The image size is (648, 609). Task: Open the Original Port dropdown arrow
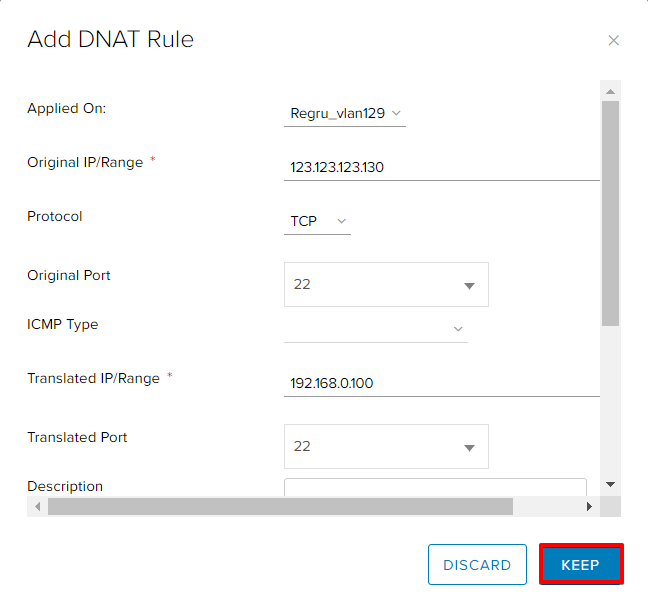[x=469, y=285]
